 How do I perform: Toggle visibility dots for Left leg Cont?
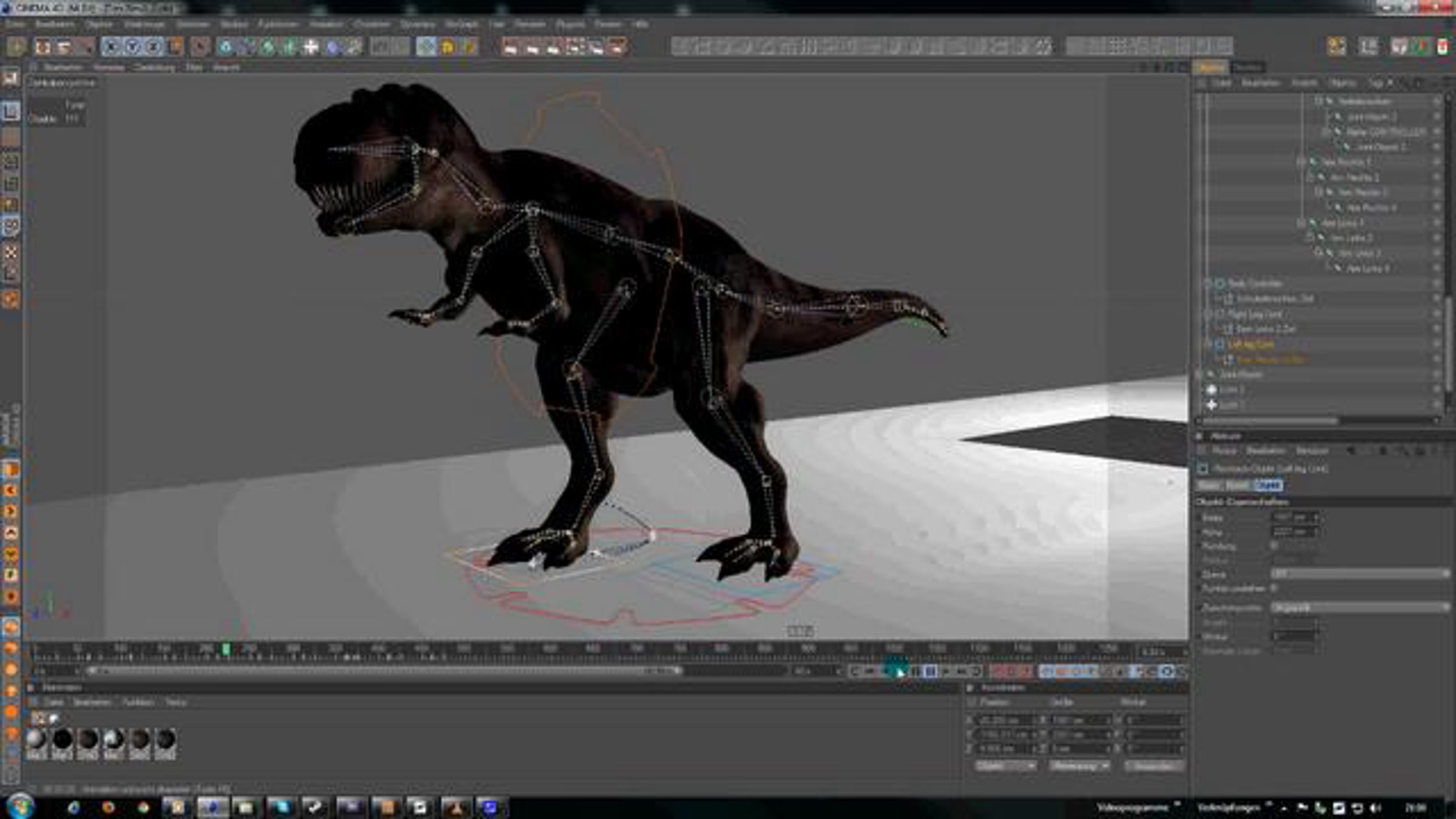(1437, 344)
